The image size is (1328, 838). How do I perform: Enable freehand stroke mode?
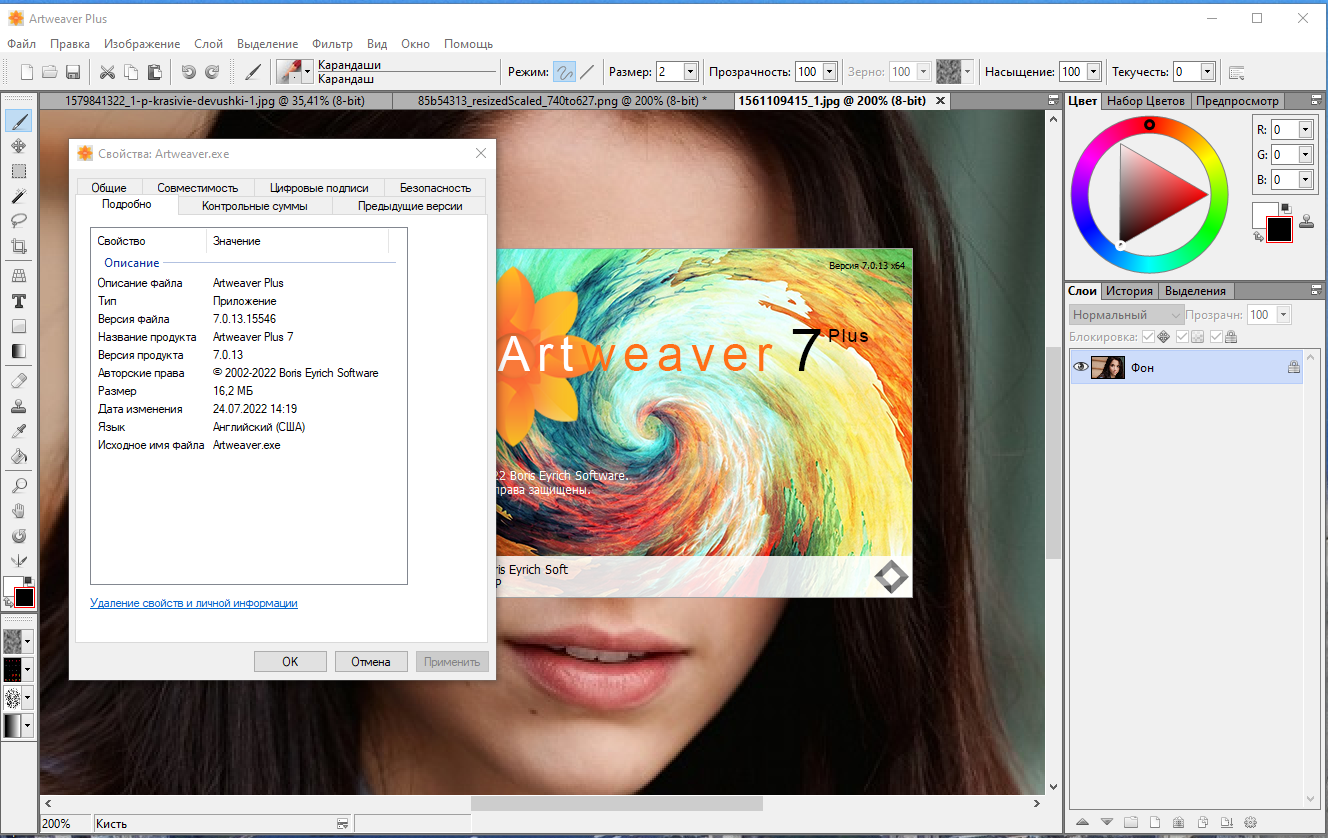tap(565, 72)
